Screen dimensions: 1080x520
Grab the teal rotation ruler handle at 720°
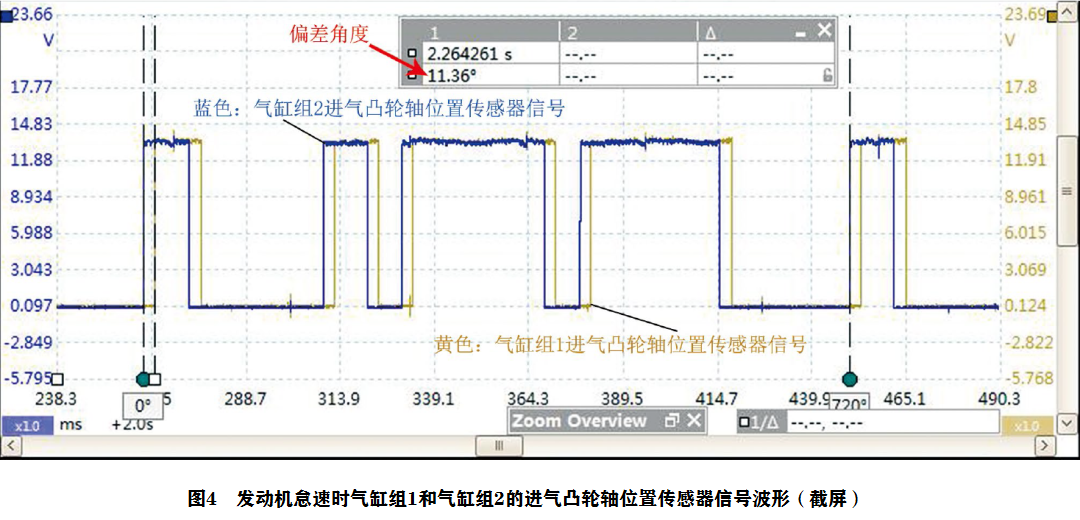click(x=849, y=379)
